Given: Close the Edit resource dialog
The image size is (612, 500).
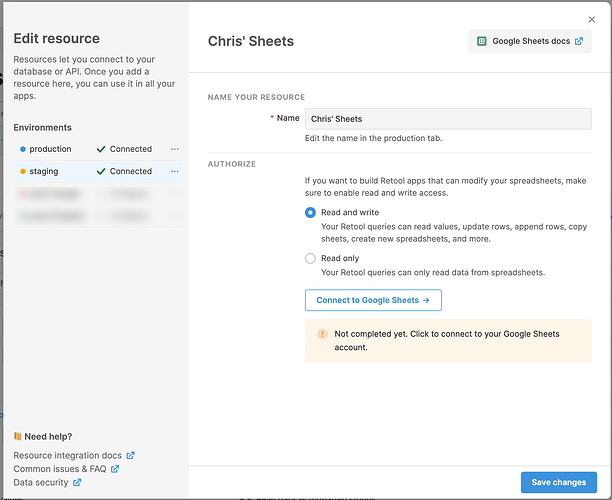Looking at the screenshot, I should 592,20.
